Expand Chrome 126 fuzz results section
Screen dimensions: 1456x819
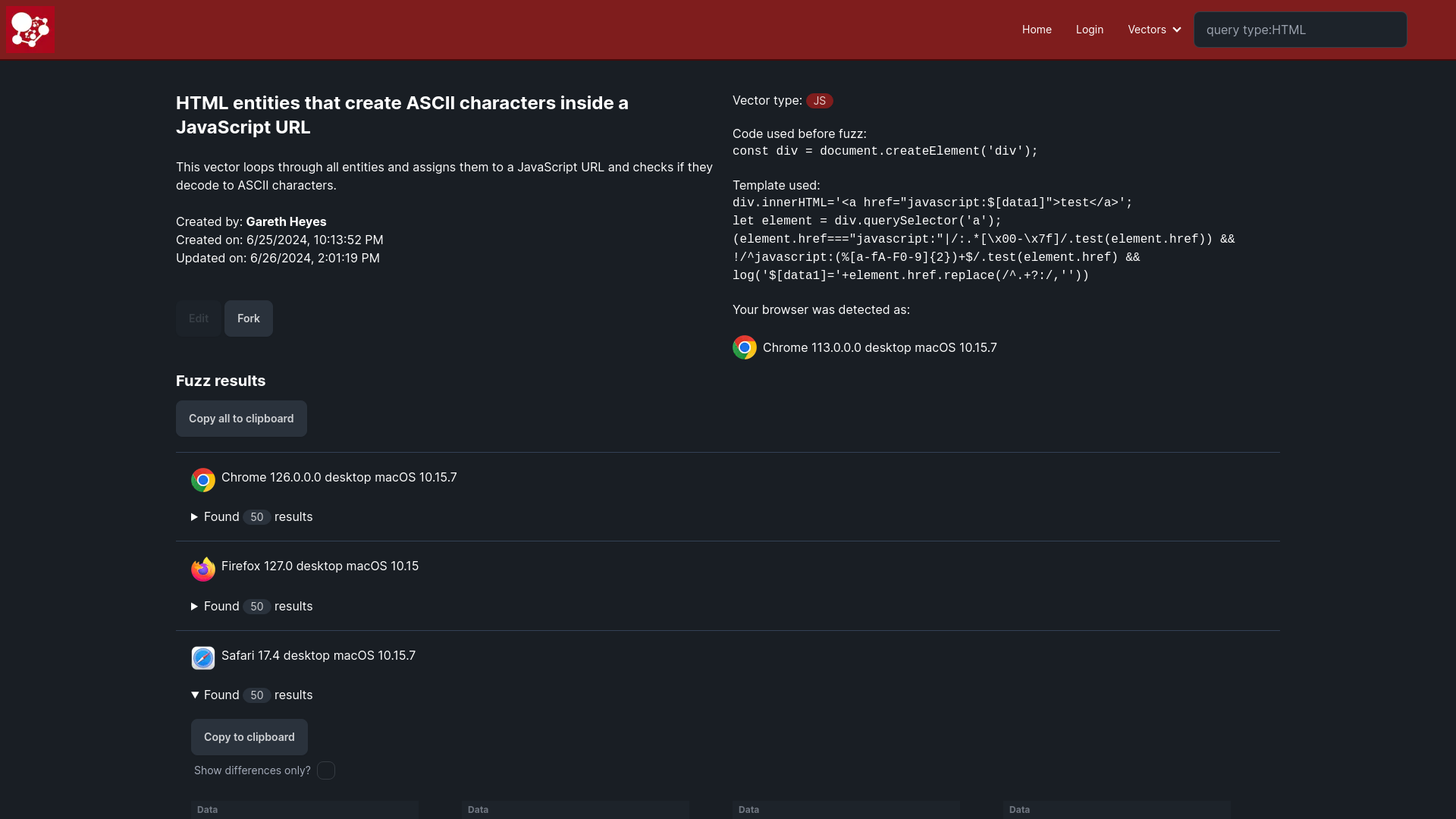coord(192,517)
